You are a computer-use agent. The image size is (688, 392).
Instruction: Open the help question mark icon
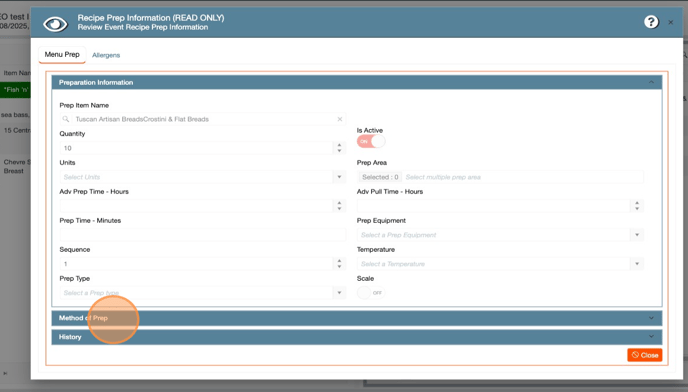[651, 22]
